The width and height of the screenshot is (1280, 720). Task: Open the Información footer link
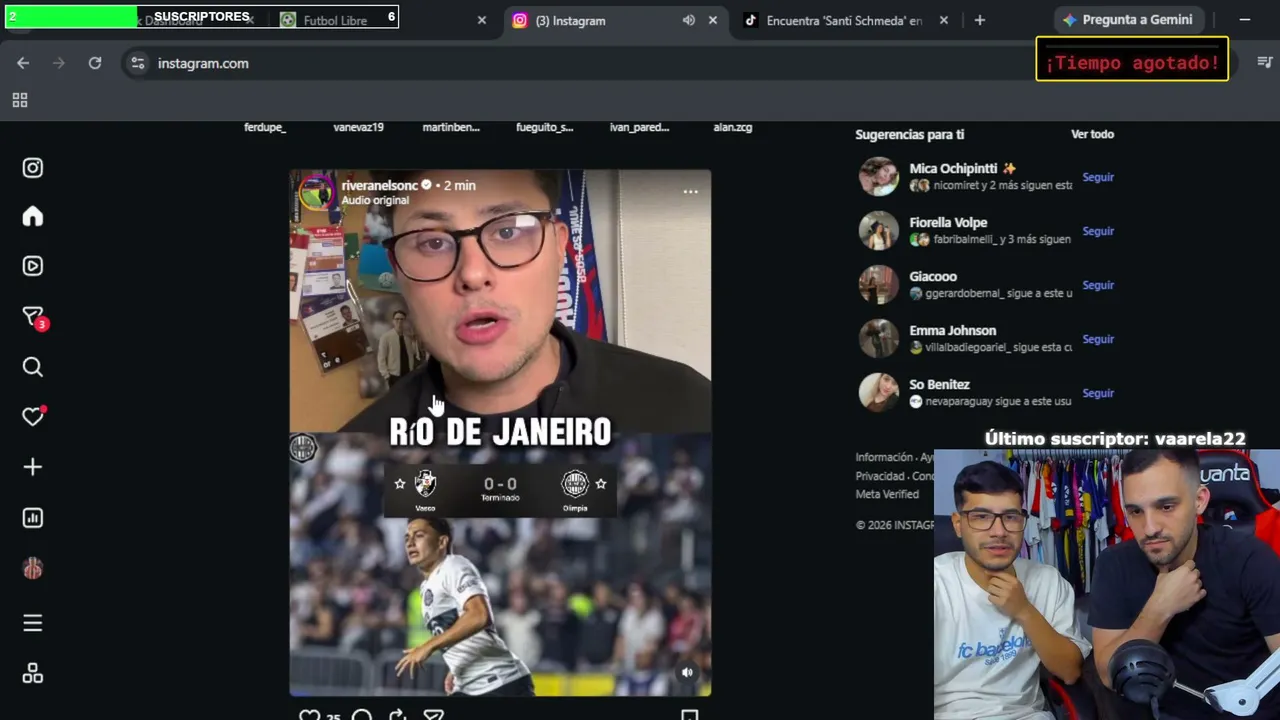click(x=884, y=457)
